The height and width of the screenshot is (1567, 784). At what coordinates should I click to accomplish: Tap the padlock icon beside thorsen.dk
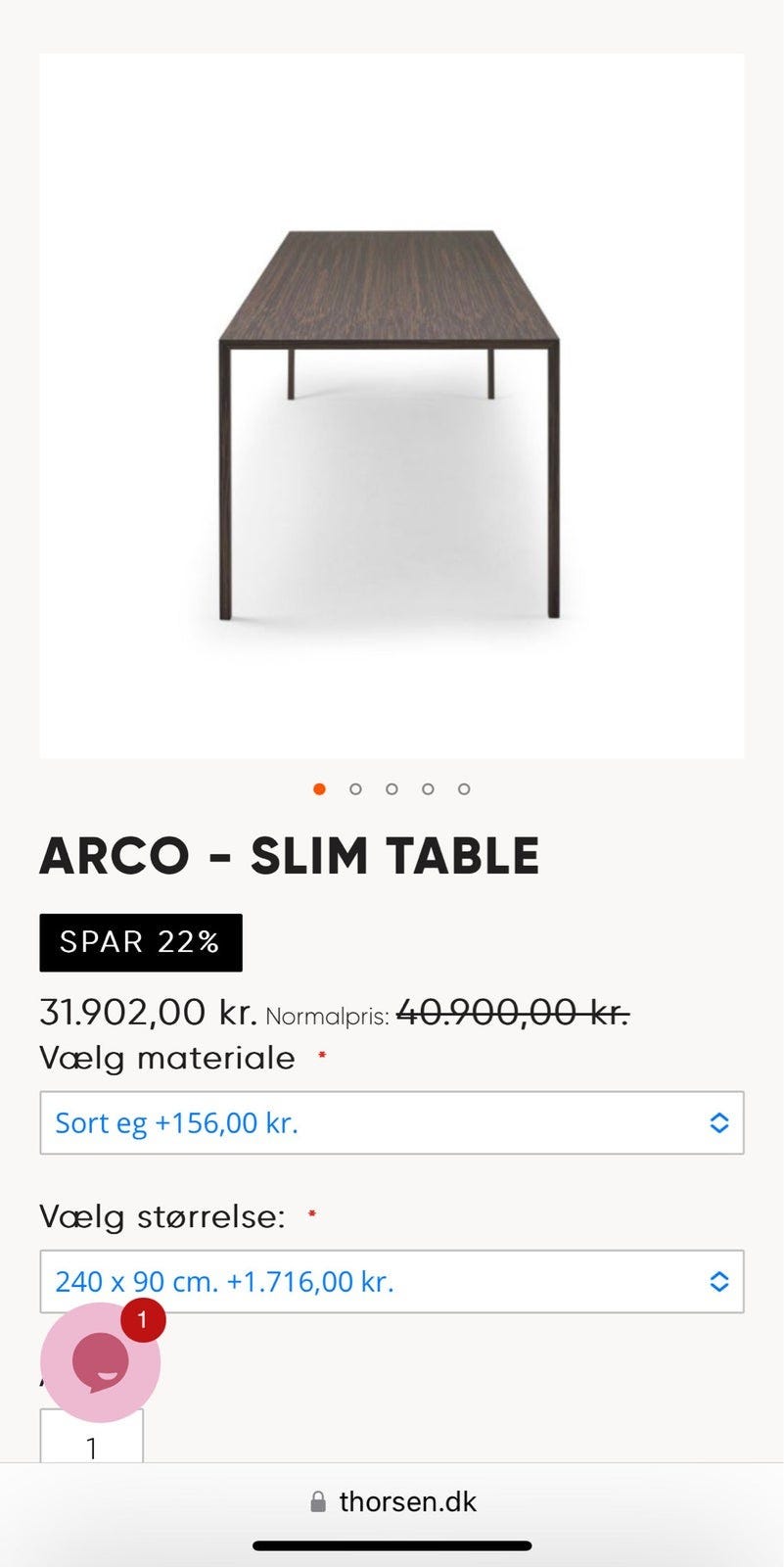318,1502
